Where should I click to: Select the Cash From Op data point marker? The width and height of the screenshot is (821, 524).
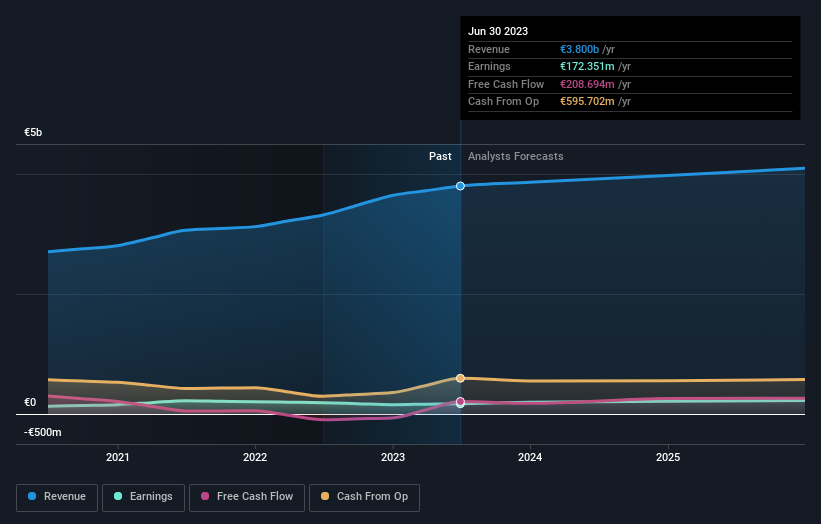[x=460, y=378]
